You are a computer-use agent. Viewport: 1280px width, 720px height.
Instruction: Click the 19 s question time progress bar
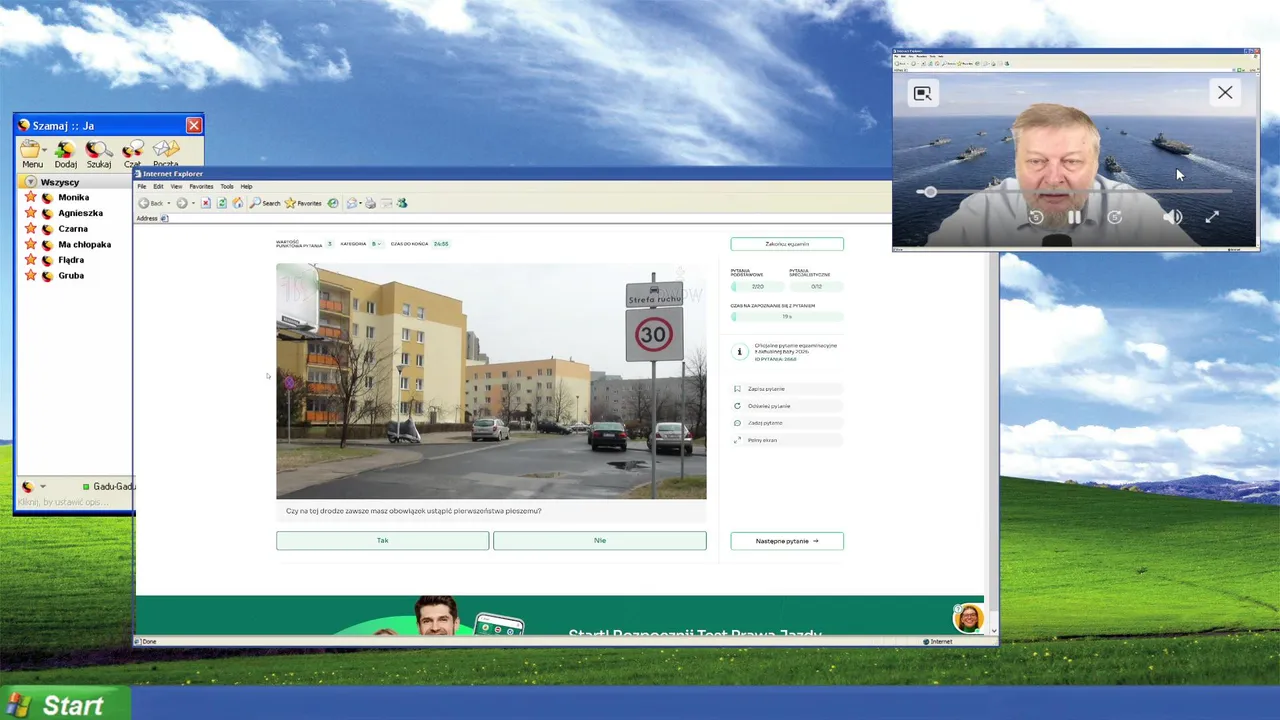click(x=787, y=317)
